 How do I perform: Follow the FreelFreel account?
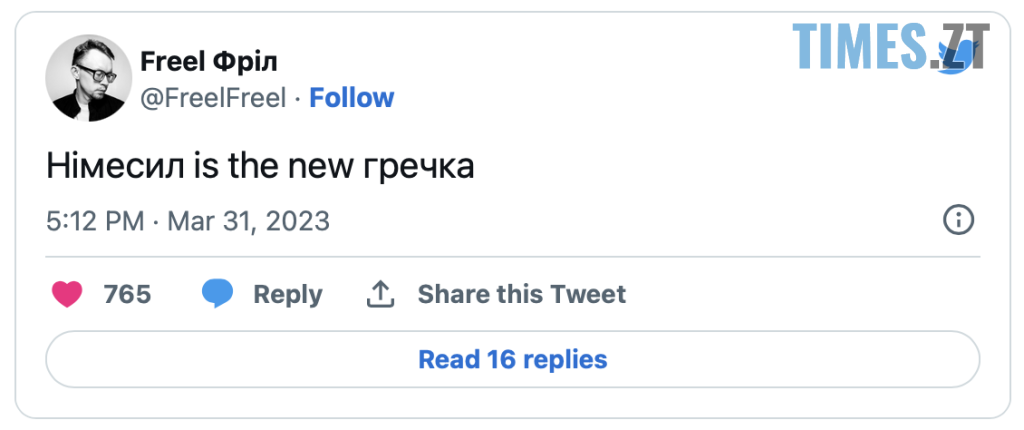(x=351, y=98)
